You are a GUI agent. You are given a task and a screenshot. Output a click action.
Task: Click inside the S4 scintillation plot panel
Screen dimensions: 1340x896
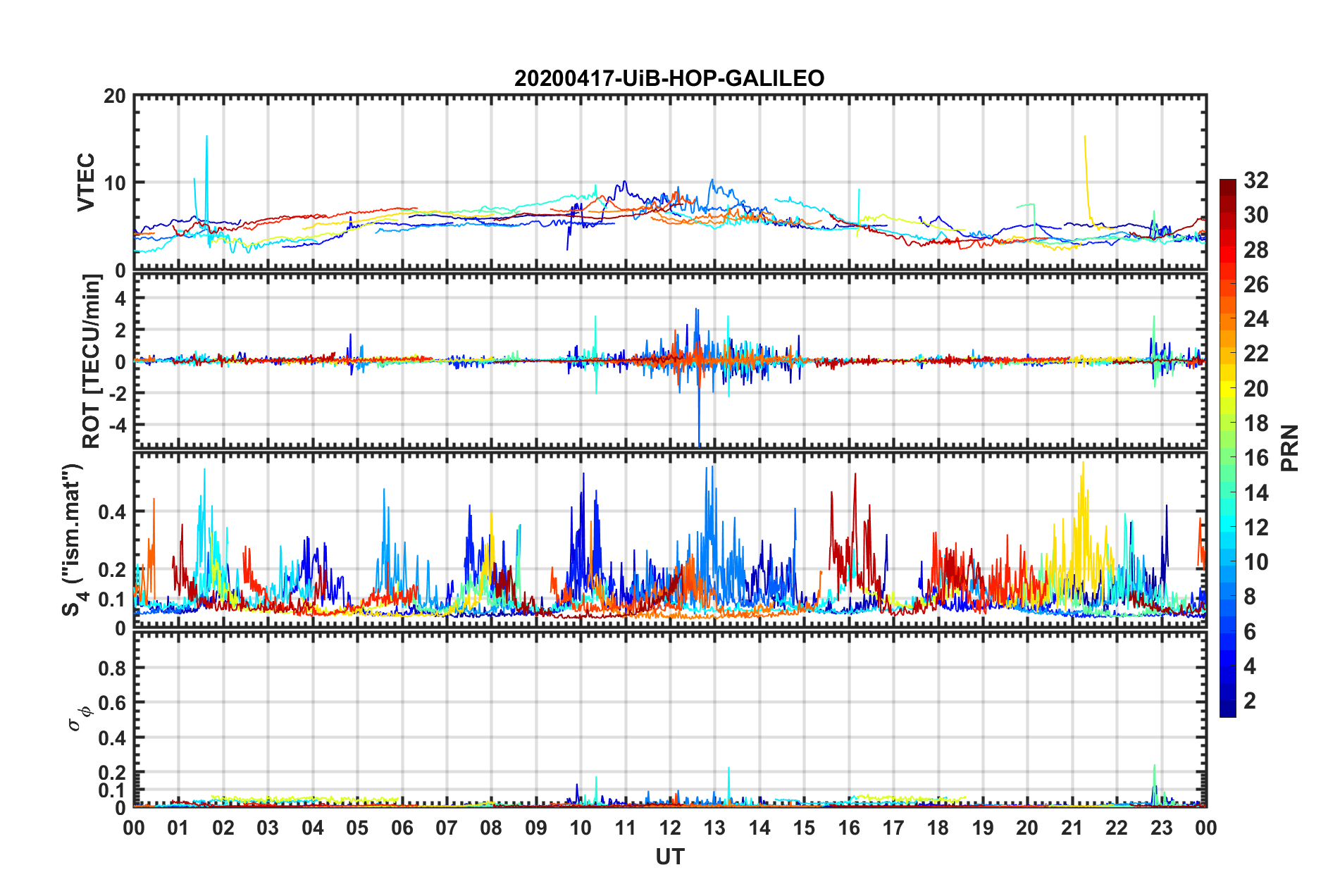[x=670, y=540]
